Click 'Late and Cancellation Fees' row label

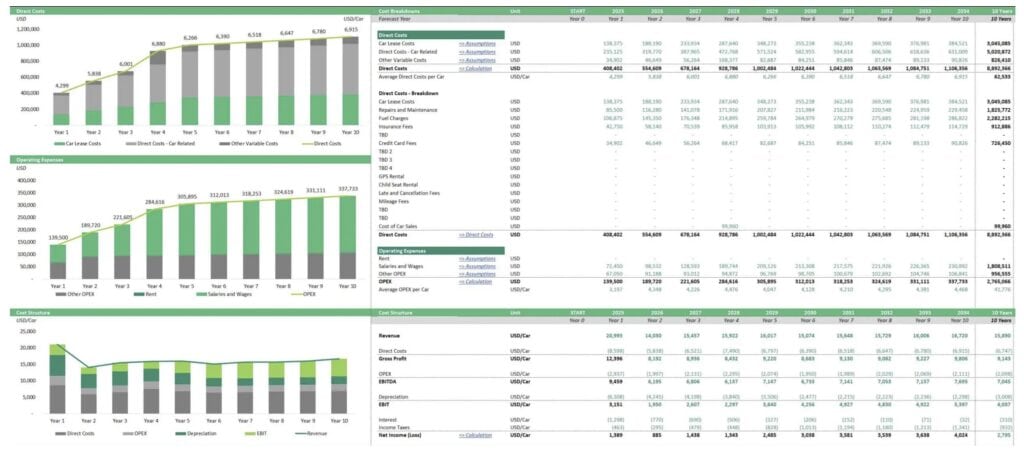(409, 193)
